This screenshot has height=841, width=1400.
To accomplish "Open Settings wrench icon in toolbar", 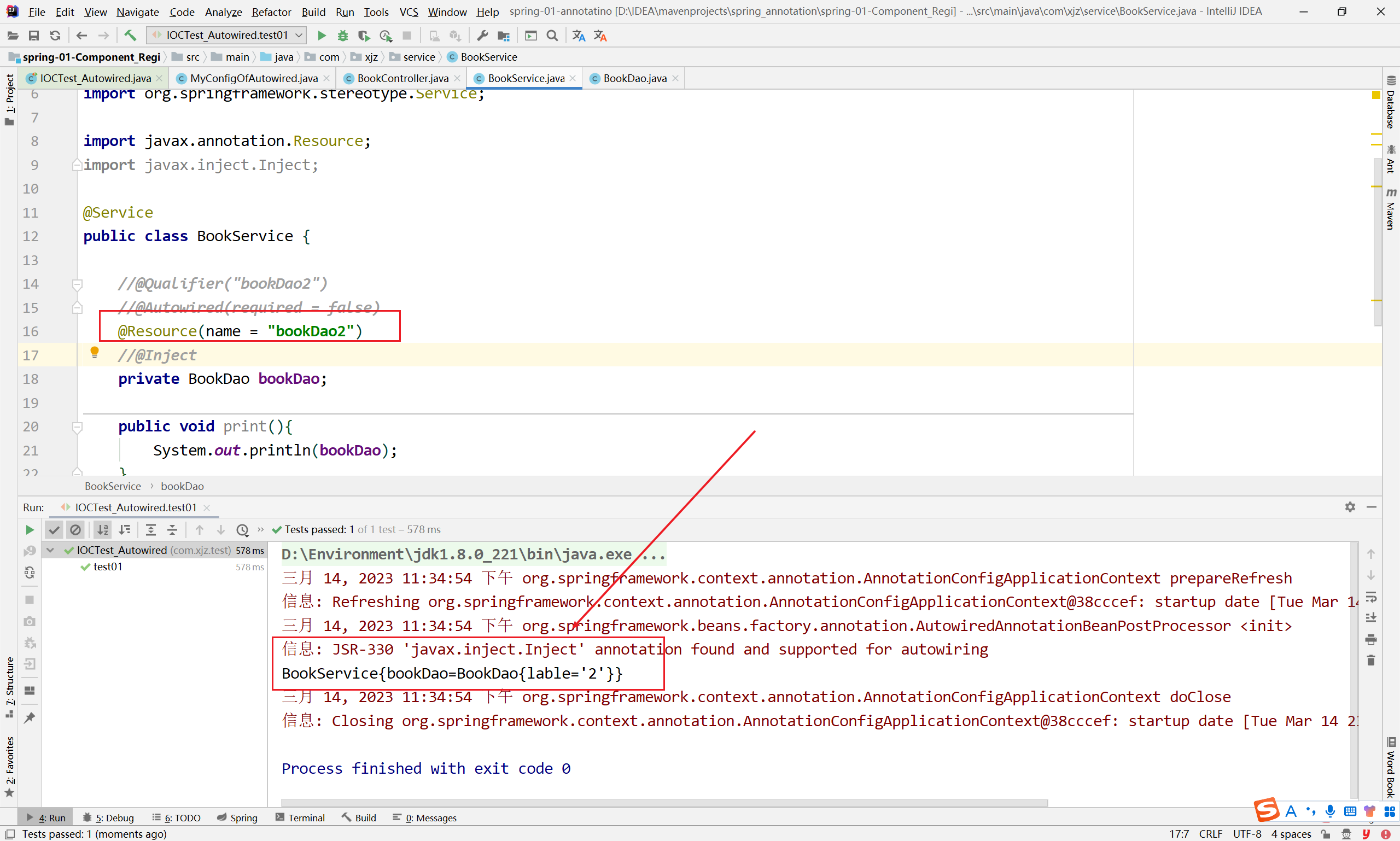I will click(x=482, y=36).
